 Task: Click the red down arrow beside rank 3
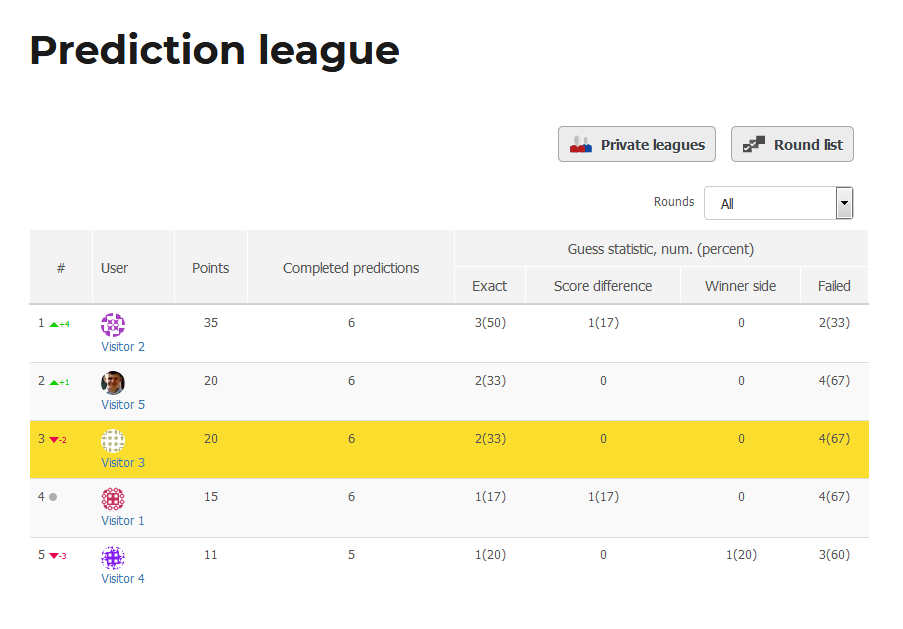point(54,440)
